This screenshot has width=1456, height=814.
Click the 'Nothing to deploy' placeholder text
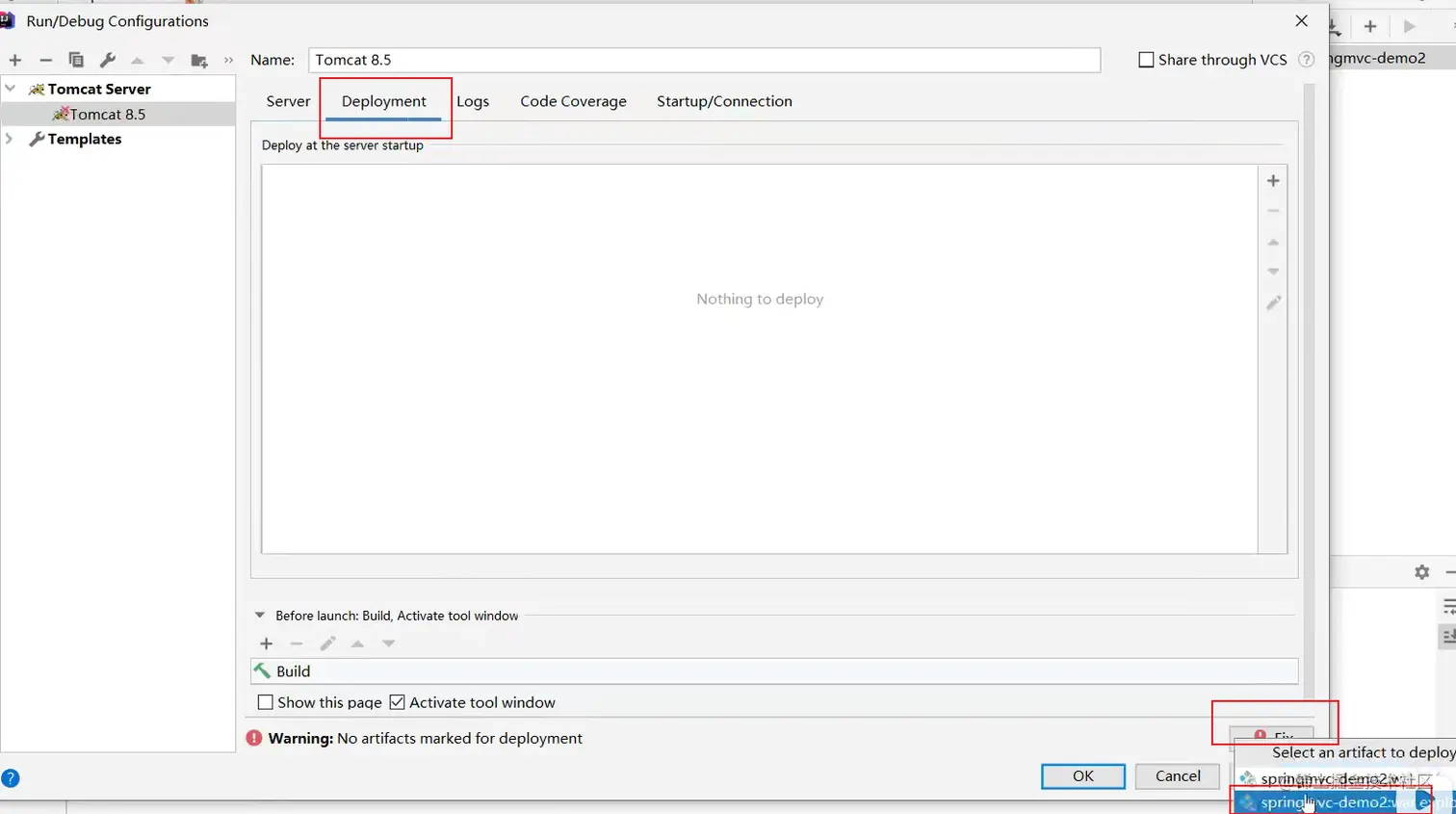[x=760, y=299]
